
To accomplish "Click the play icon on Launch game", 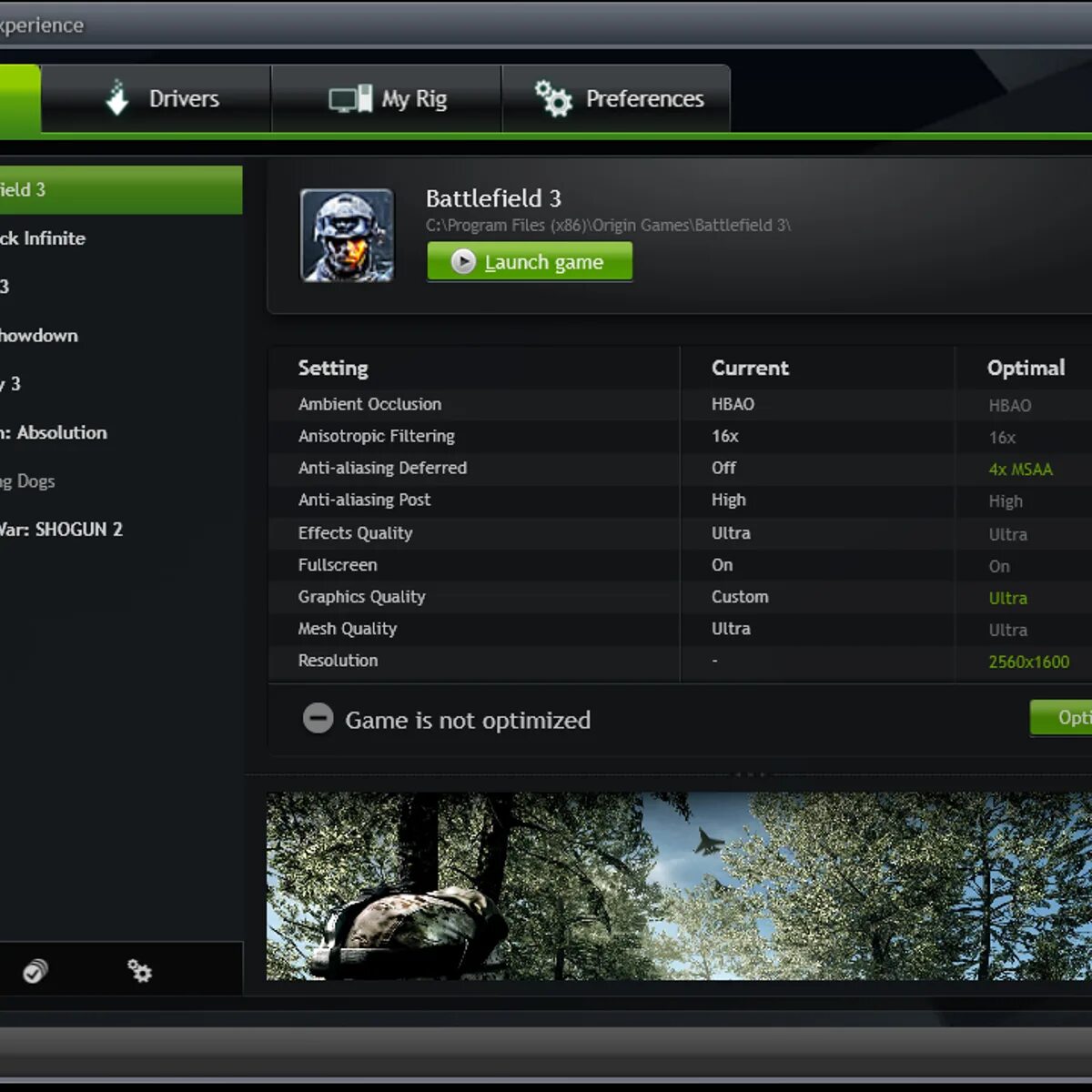I will point(463,262).
